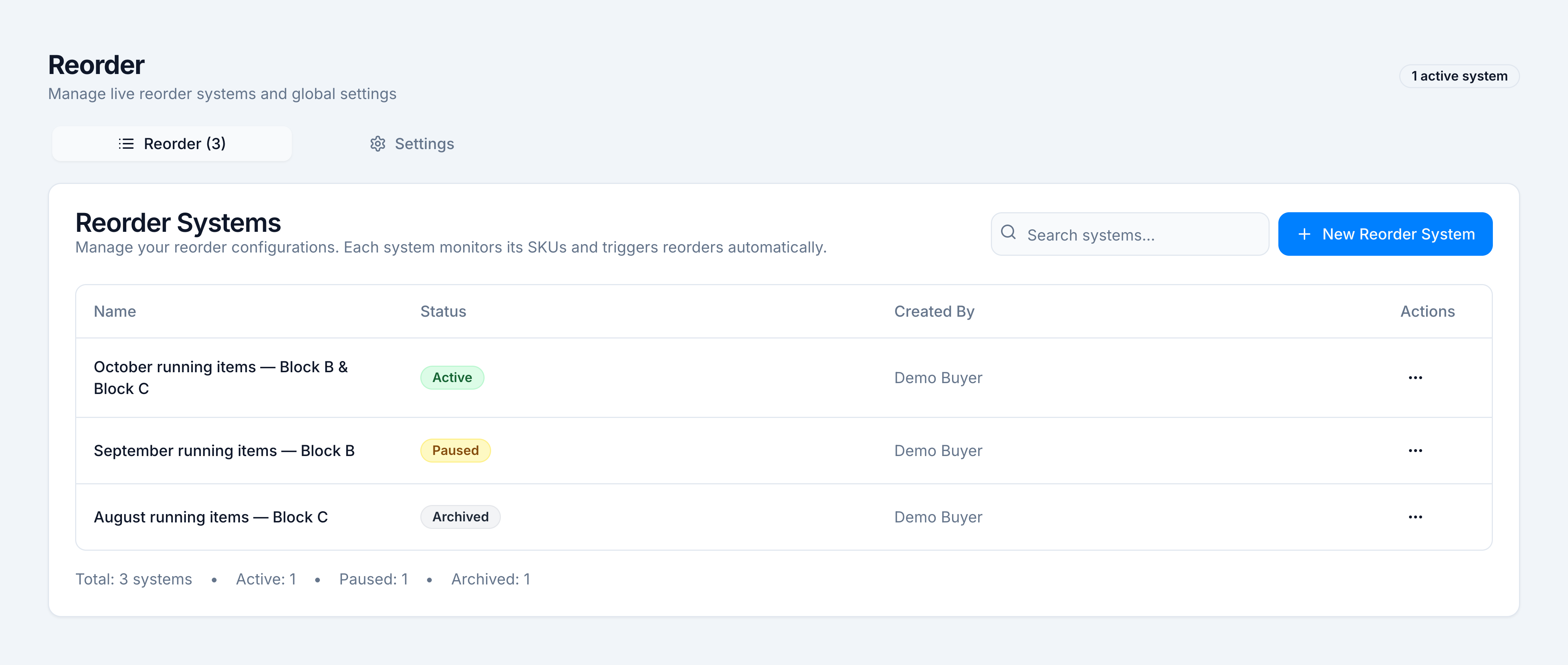1568x665 pixels.
Task: Focus the Search systems input field
Action: 1130,234
